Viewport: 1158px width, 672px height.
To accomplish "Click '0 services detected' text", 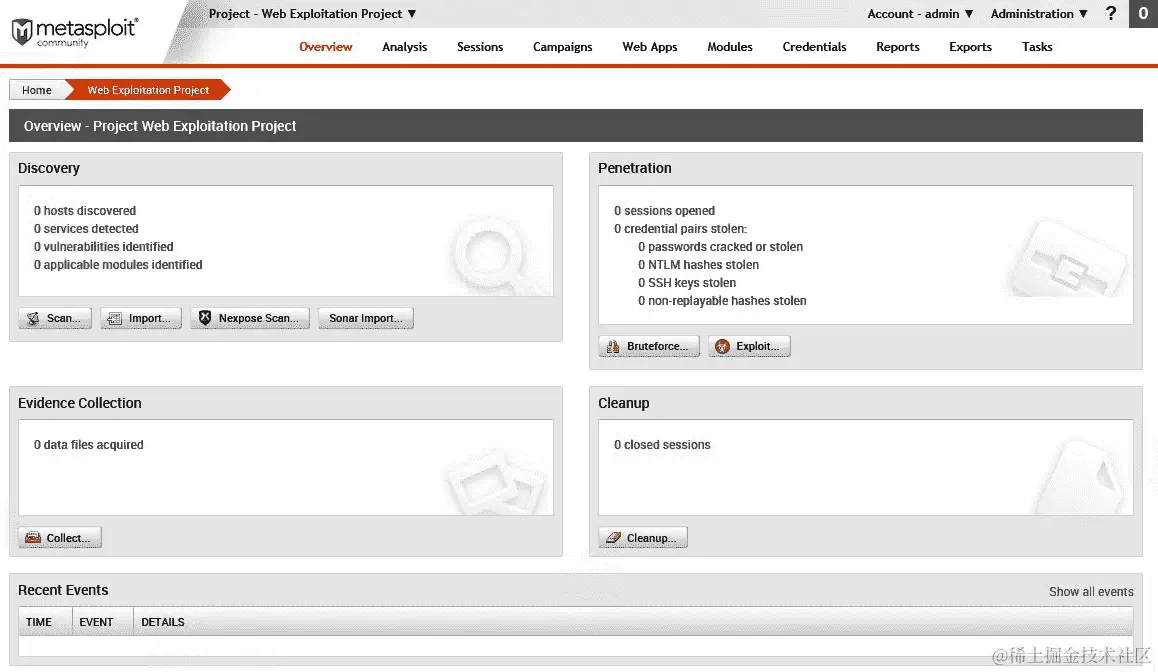I will 86,229.
